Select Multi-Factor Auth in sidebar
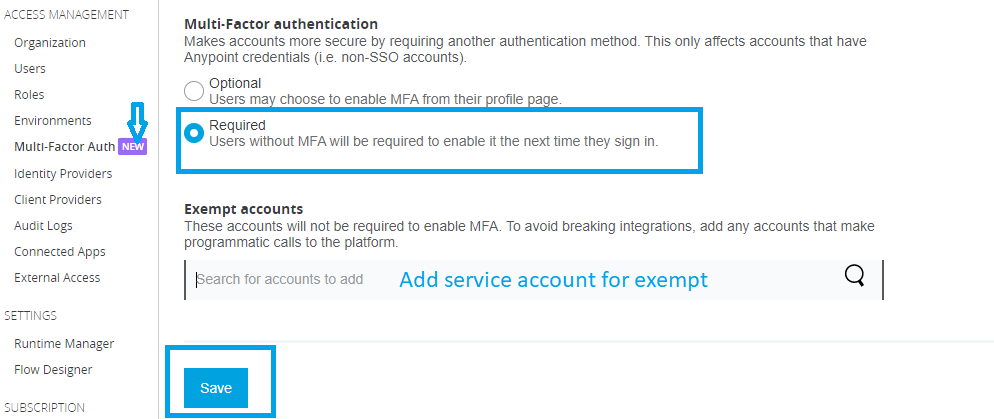This screenshot has width=994, height=419. (x=64, y=147)
